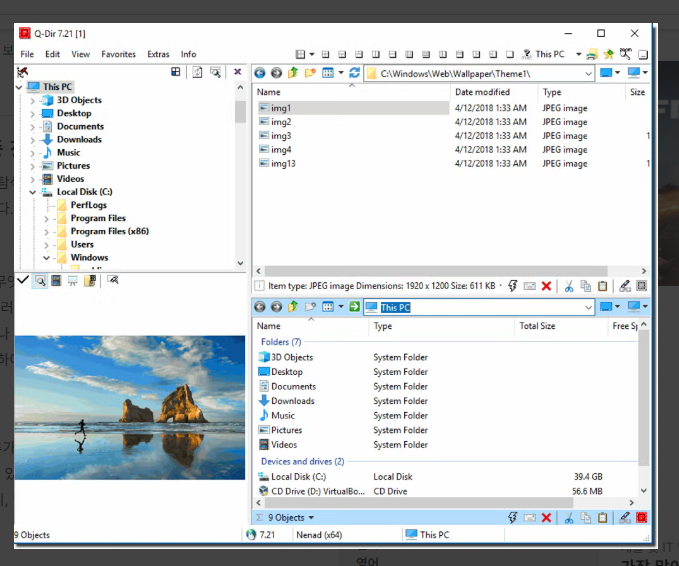Image resolution: width=679 pixels, height=566 pixels.
Task: Close the tree panel with purple X
Action: (237, 72)
